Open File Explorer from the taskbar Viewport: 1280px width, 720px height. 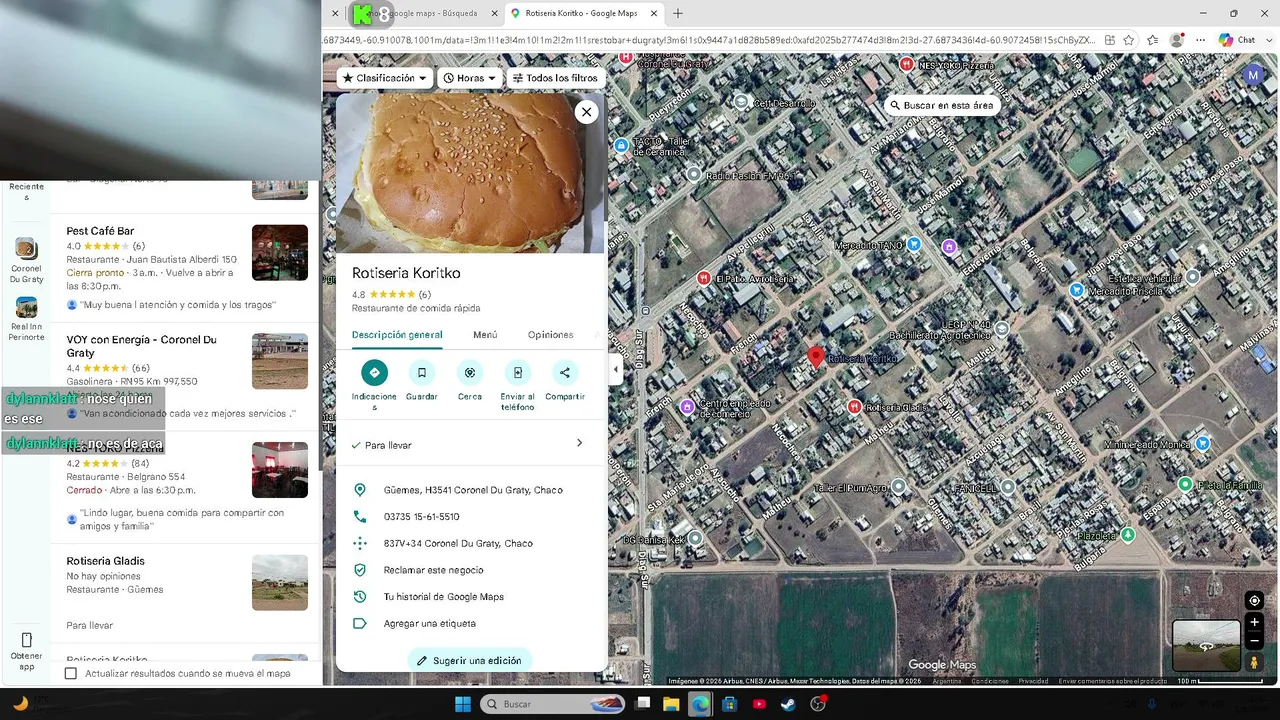[x=671, y=704]
